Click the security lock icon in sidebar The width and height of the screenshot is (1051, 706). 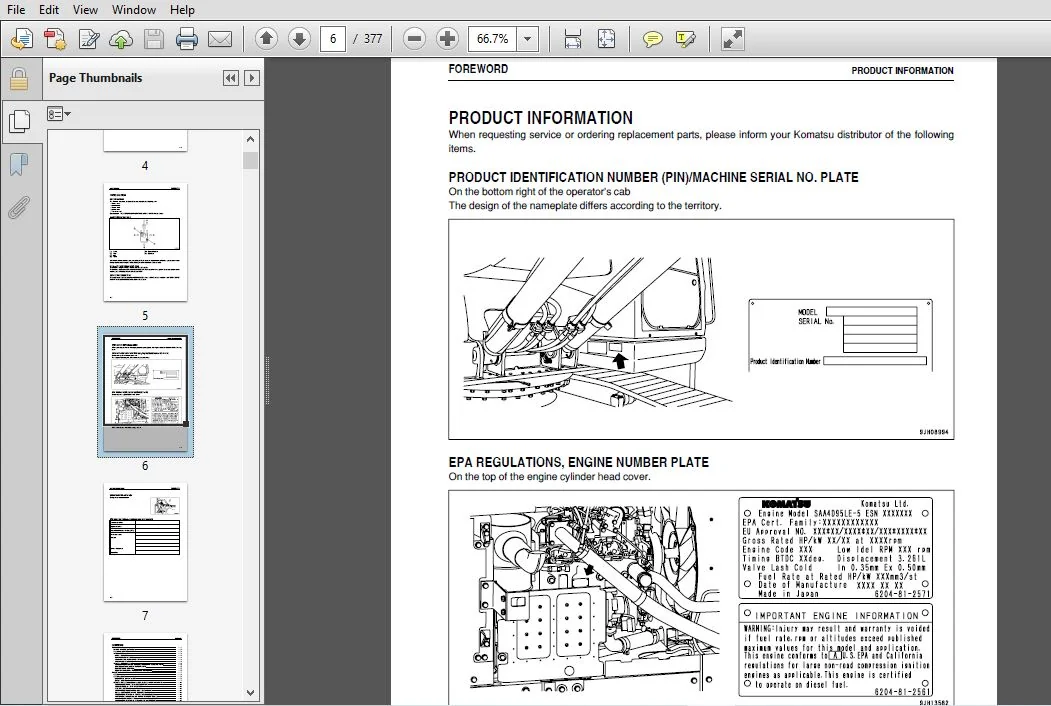(19, 79)
